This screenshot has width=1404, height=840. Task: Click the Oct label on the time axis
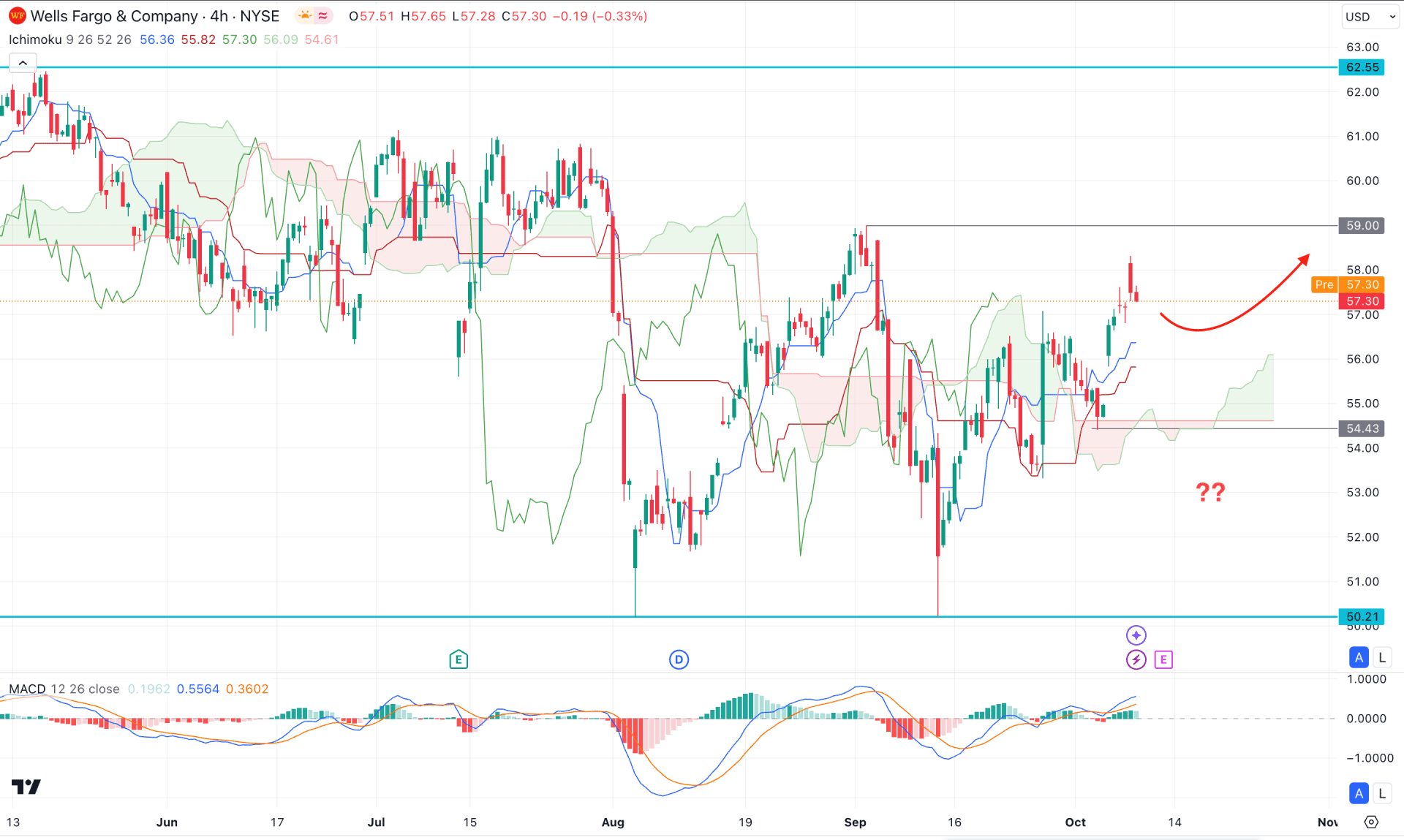pyautogui.click(x=1075, y=822)
